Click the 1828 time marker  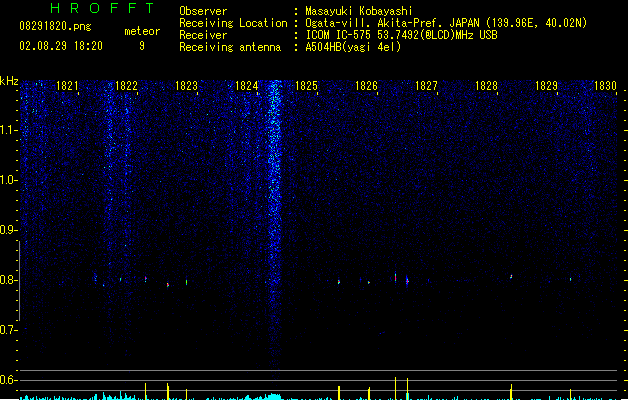[x=486, y=86]
